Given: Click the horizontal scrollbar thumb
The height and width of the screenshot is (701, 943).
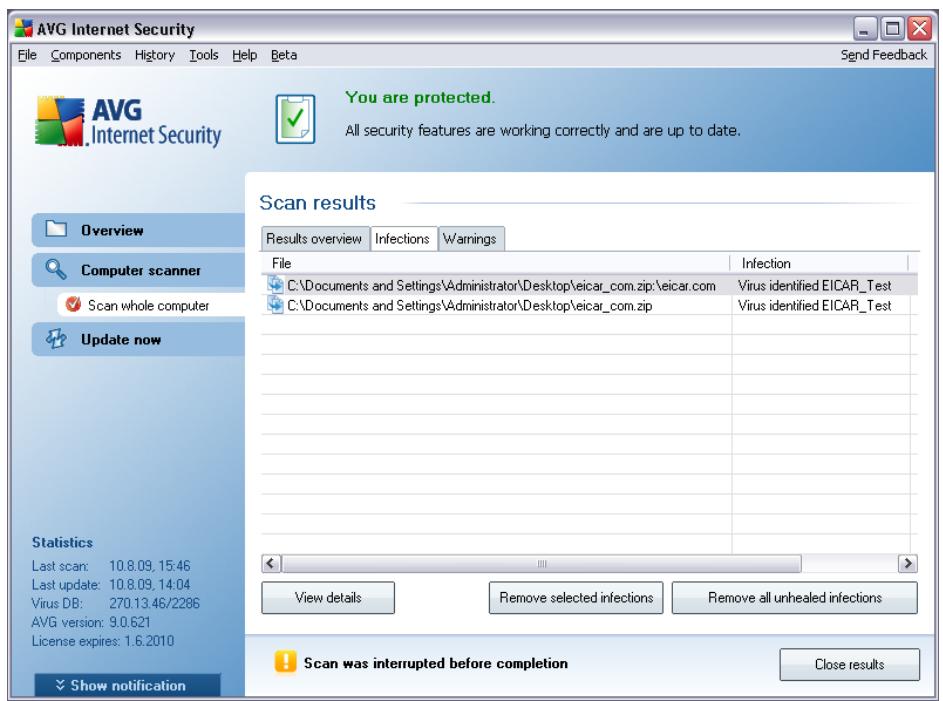Looking at the screenshot, I should point(541,563).
